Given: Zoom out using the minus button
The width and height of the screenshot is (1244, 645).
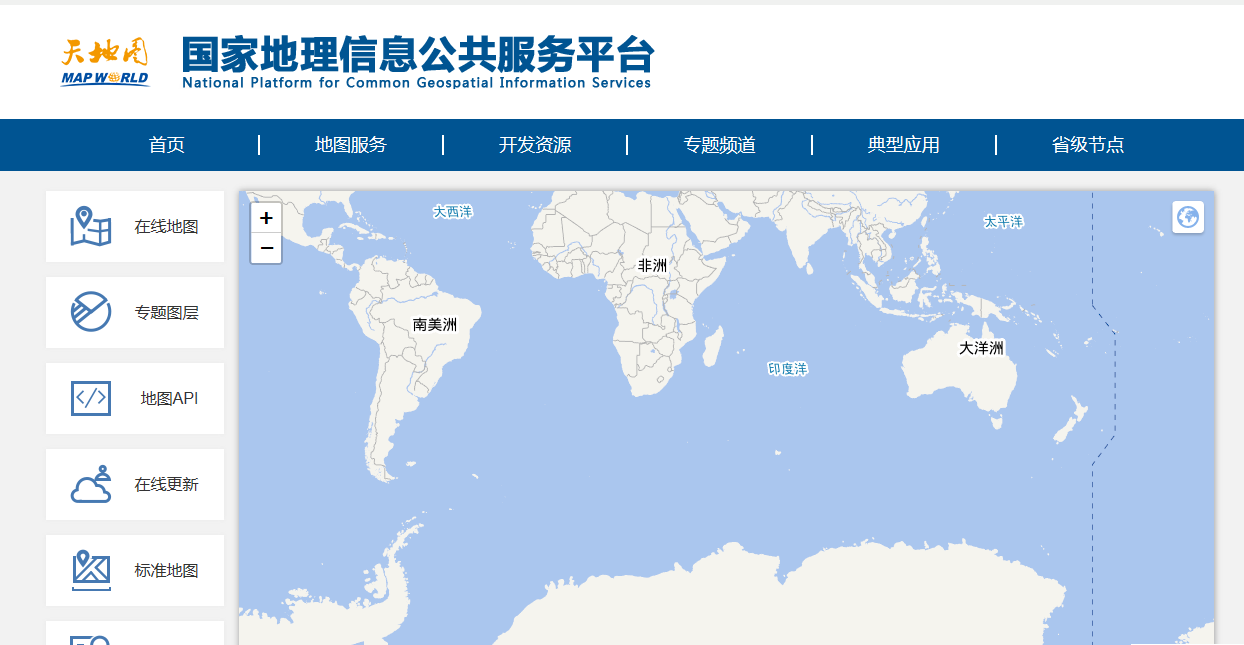Looking at the screenshot, I should pyautogui.click(x=265, y=248).
